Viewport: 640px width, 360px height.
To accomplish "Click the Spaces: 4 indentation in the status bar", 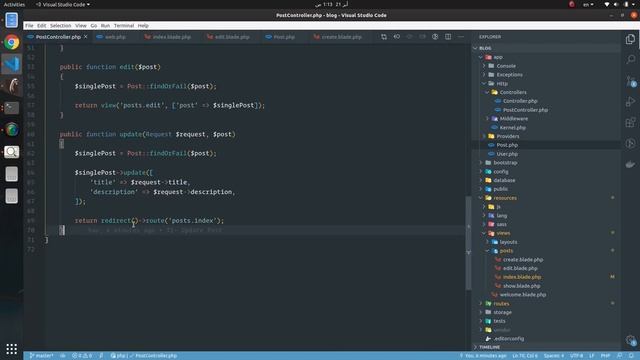I will [553, 356].
